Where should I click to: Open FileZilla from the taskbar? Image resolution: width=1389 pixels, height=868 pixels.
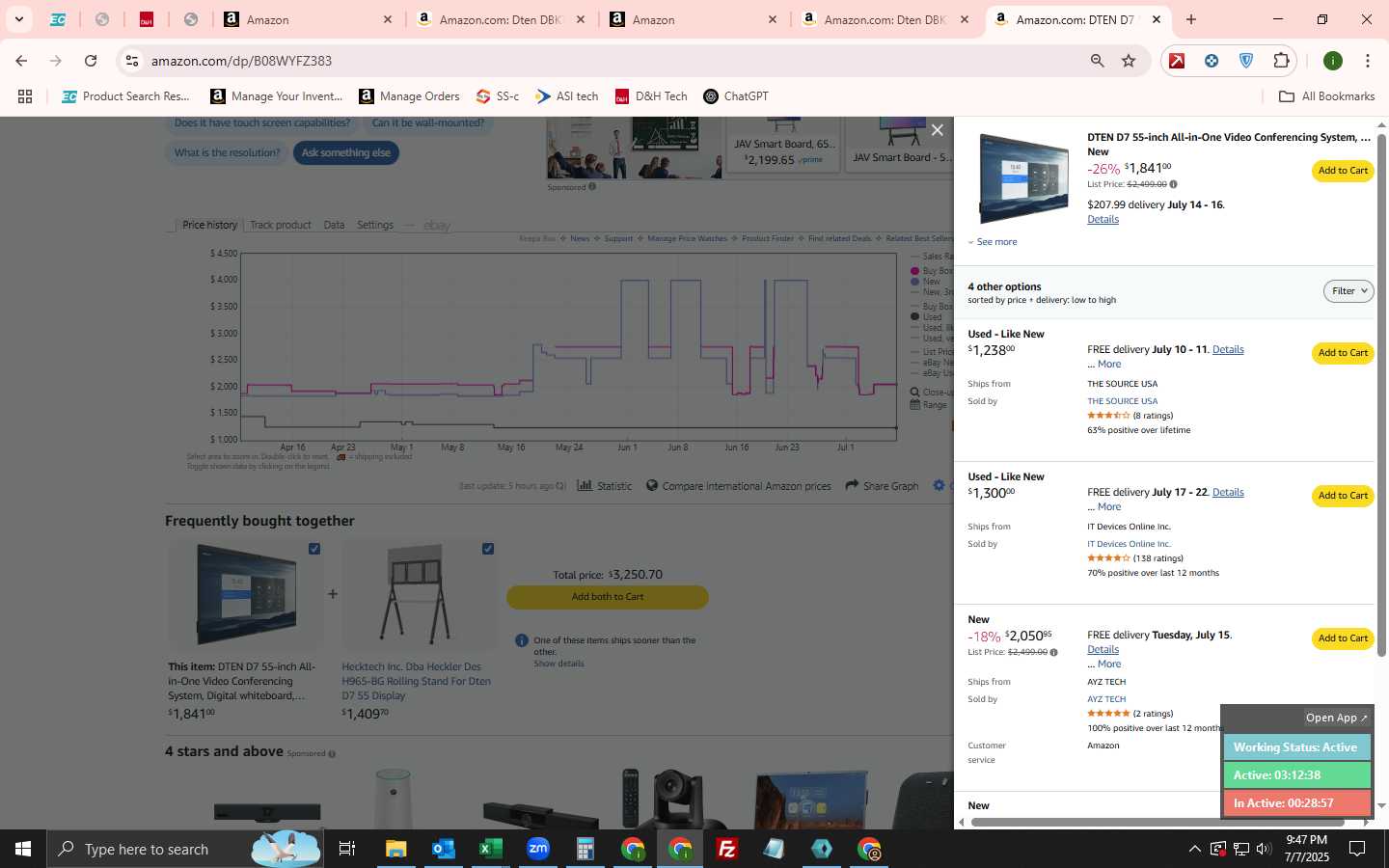[727, 849]
